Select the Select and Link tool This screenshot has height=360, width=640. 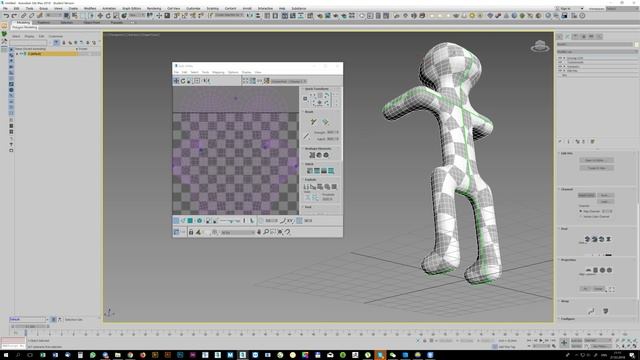pyautogui.click(x=24, y=16)
